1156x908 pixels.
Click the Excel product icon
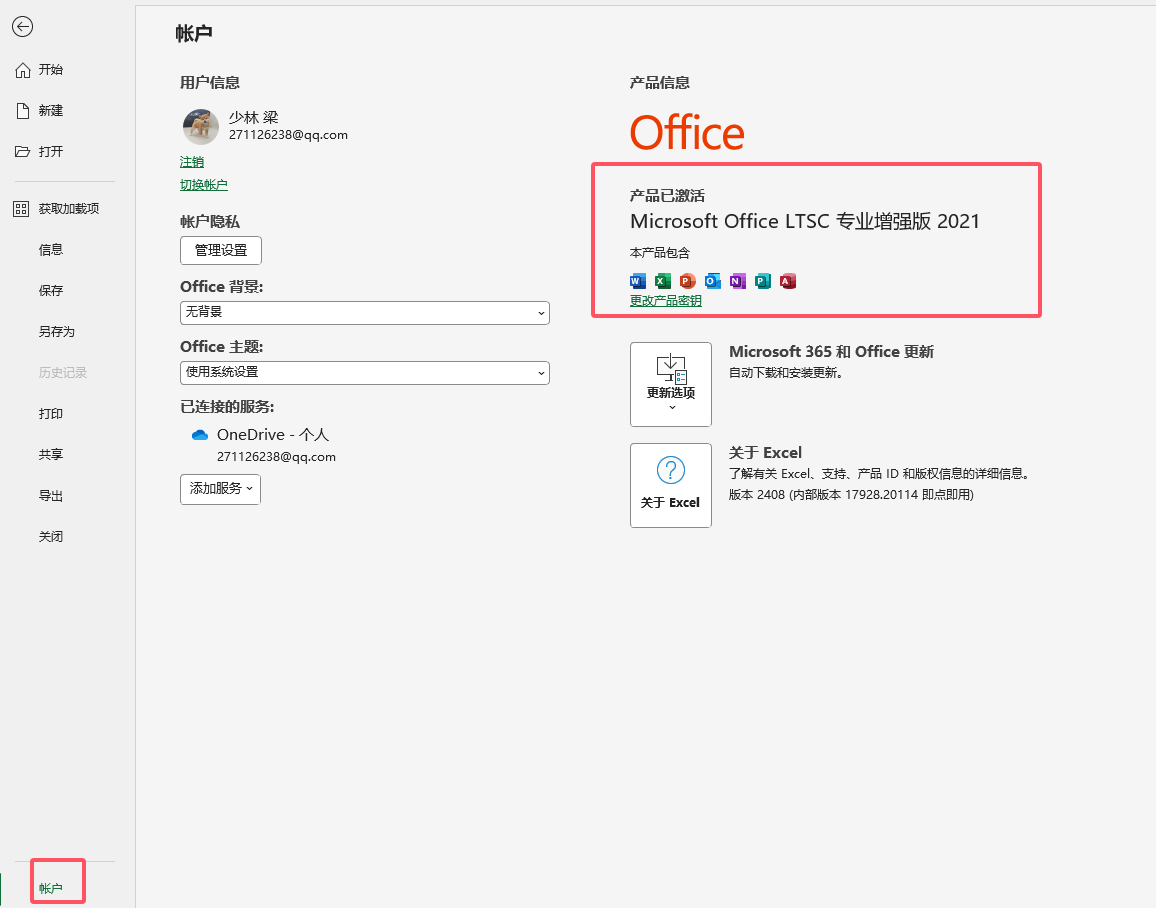click(663, 281)
